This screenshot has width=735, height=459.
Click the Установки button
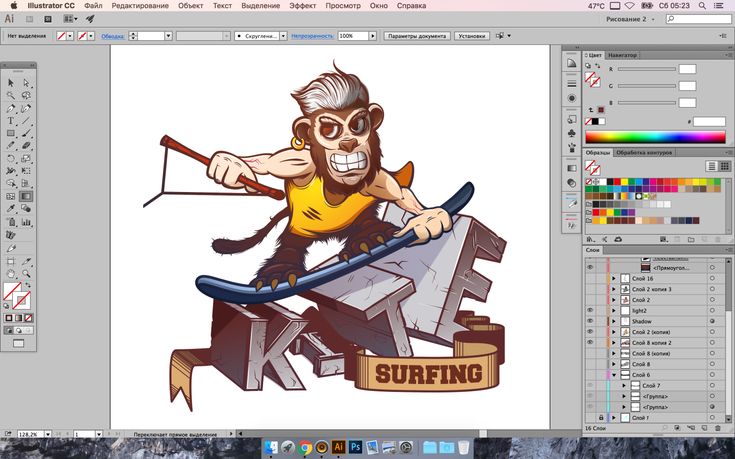coord(472,36)
